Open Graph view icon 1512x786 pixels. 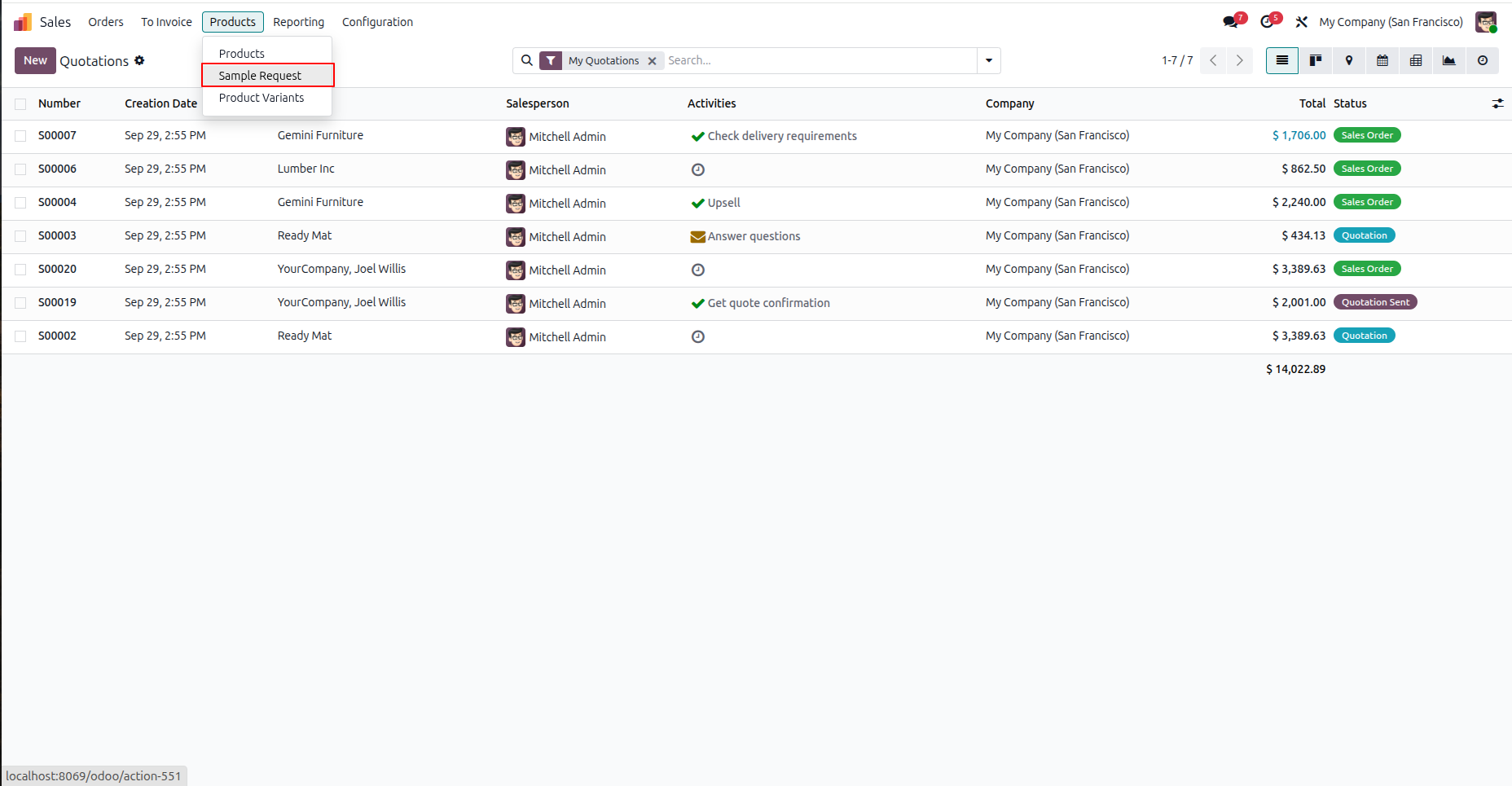click(1449, 60)
